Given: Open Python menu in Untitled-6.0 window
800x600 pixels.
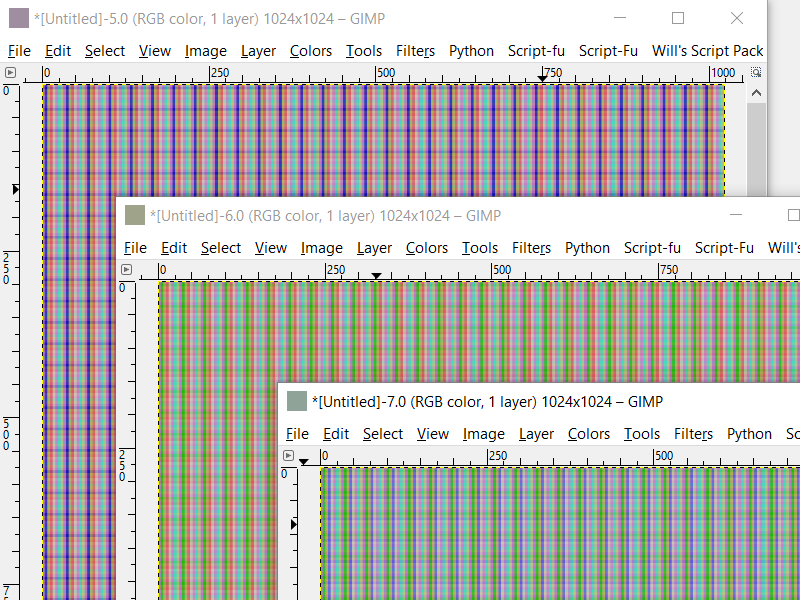Looking at the screenshot, I should 587,248.
